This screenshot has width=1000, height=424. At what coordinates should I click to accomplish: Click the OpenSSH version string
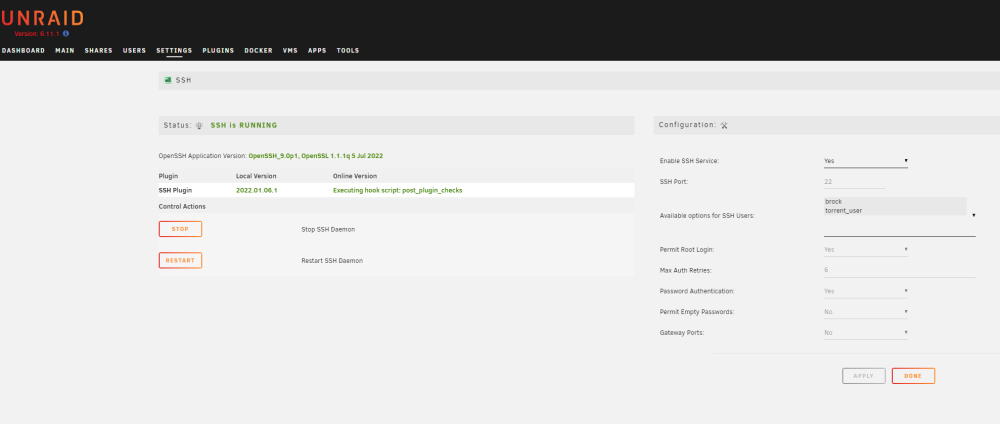[x=316, y=156]
